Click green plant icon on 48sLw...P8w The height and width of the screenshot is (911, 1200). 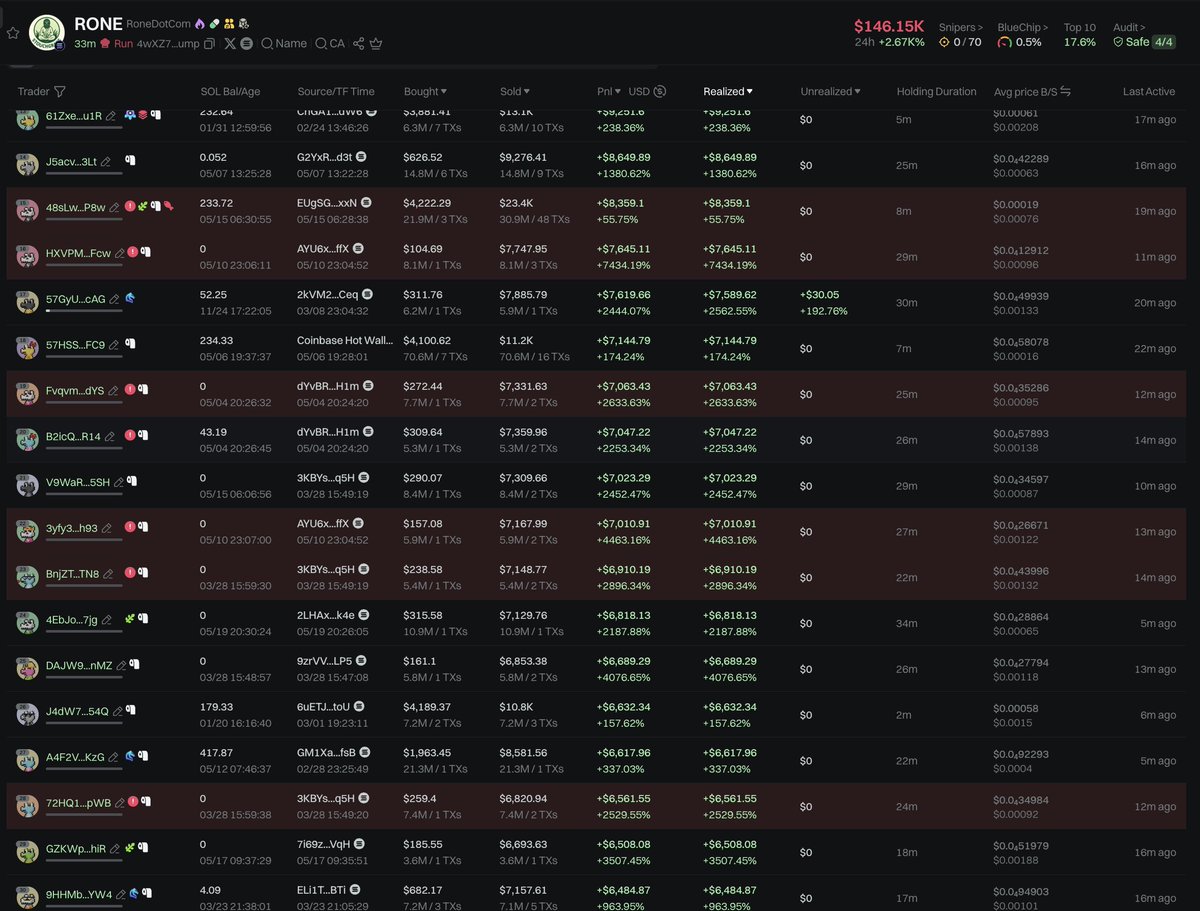(x=142, y=206)
